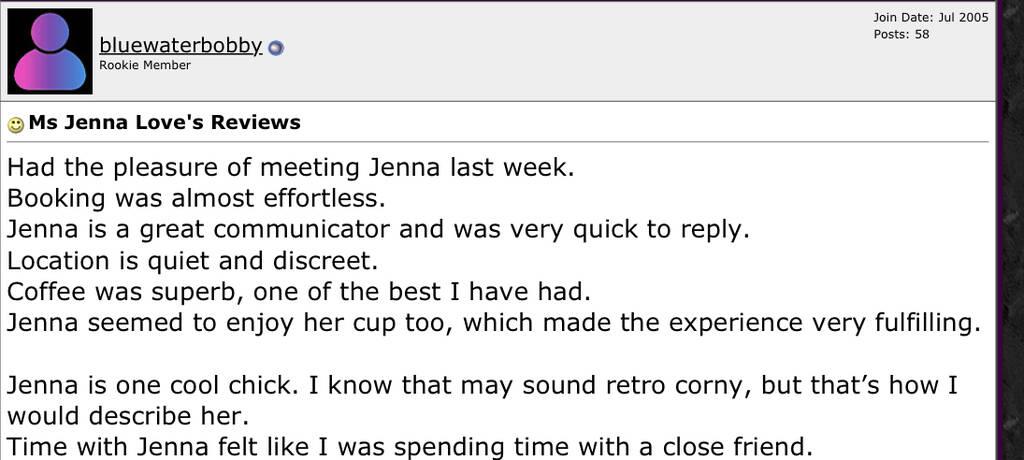Click the sentence about great communicator

coord(378,230)
